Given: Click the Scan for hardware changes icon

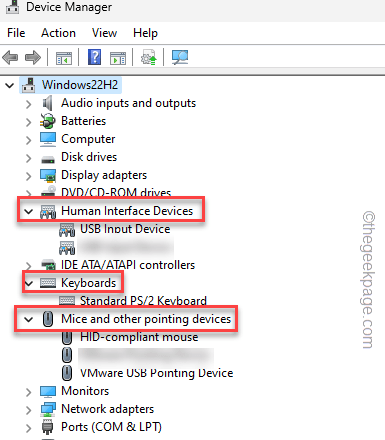Looking at the screenshot, I should click(x=180, y=57).
